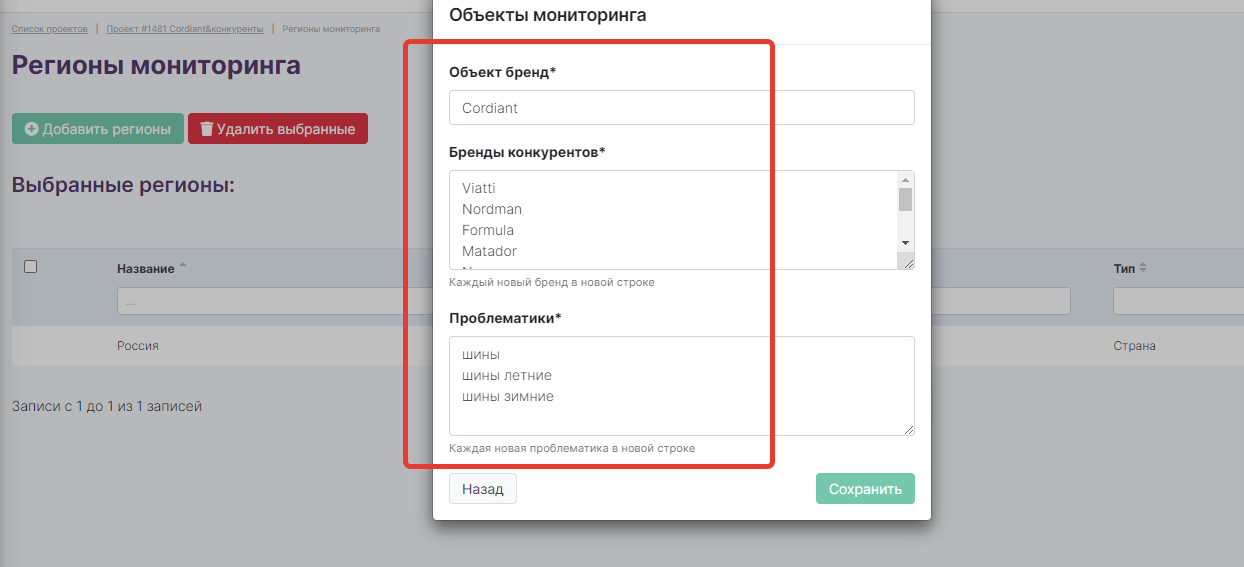Click inside the Бренды конкурентов textarea
This screenshot has height=567, width=1244.
coord(670,220)
